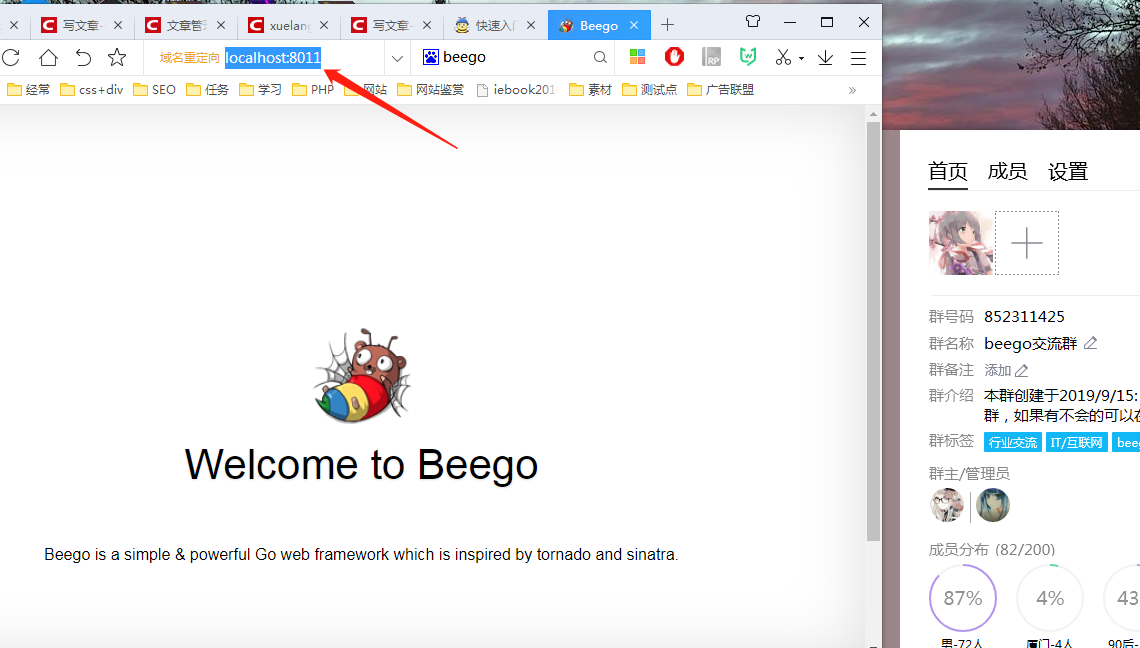Reload the page with the refresh icon

(x=11, y=57)
